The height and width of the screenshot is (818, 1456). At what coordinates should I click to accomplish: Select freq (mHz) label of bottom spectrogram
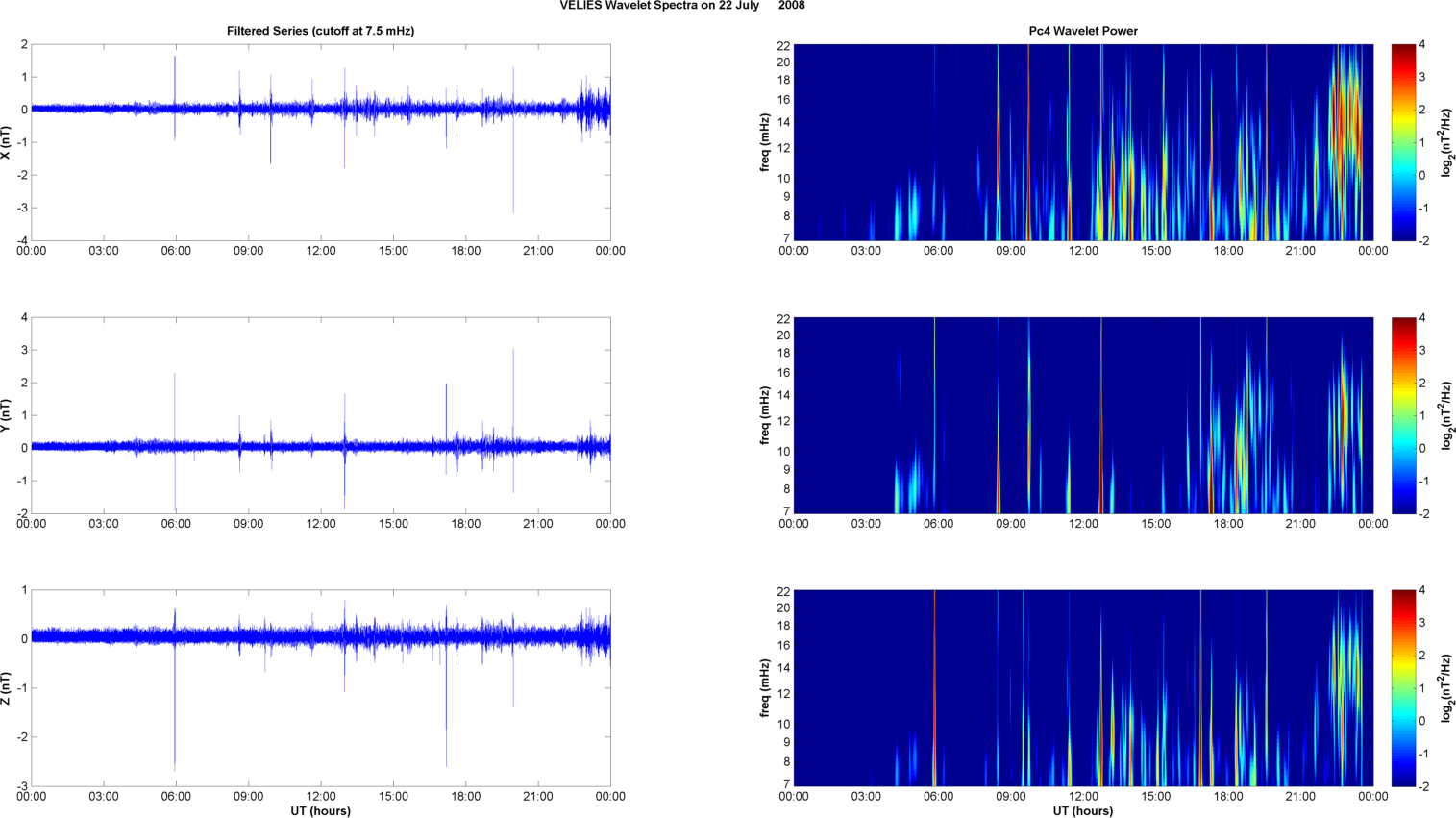pos(765,688)
